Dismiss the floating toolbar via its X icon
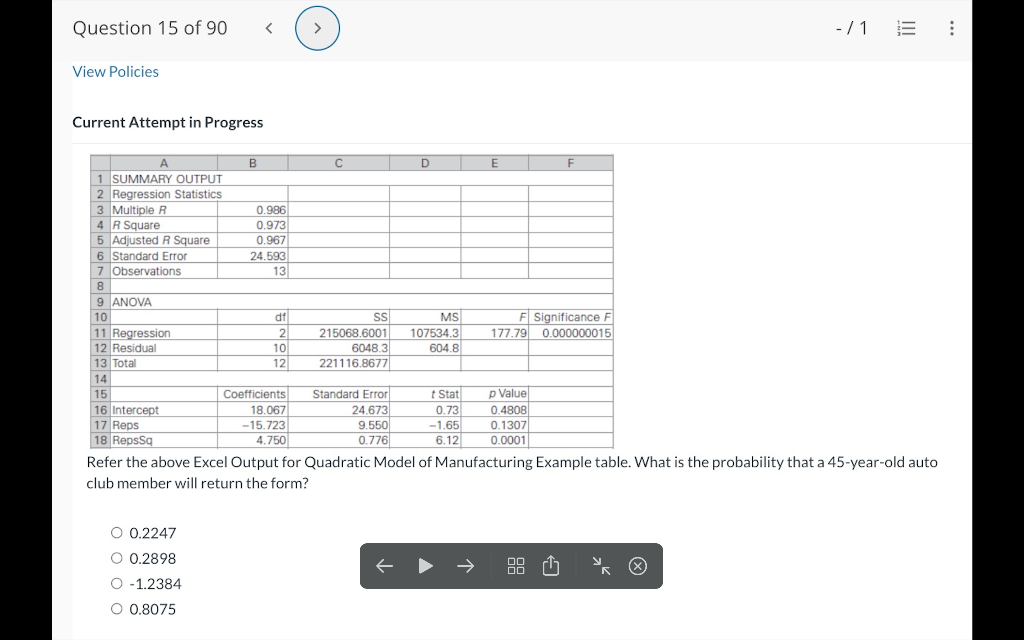1024x640 pixels. [638, 566]
